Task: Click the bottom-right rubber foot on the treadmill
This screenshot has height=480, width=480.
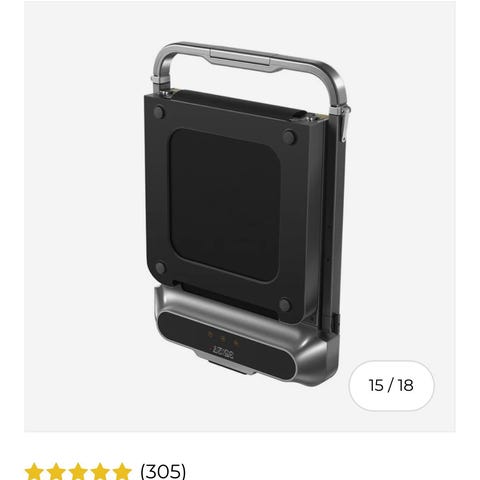Action: [x=284, y=305]
